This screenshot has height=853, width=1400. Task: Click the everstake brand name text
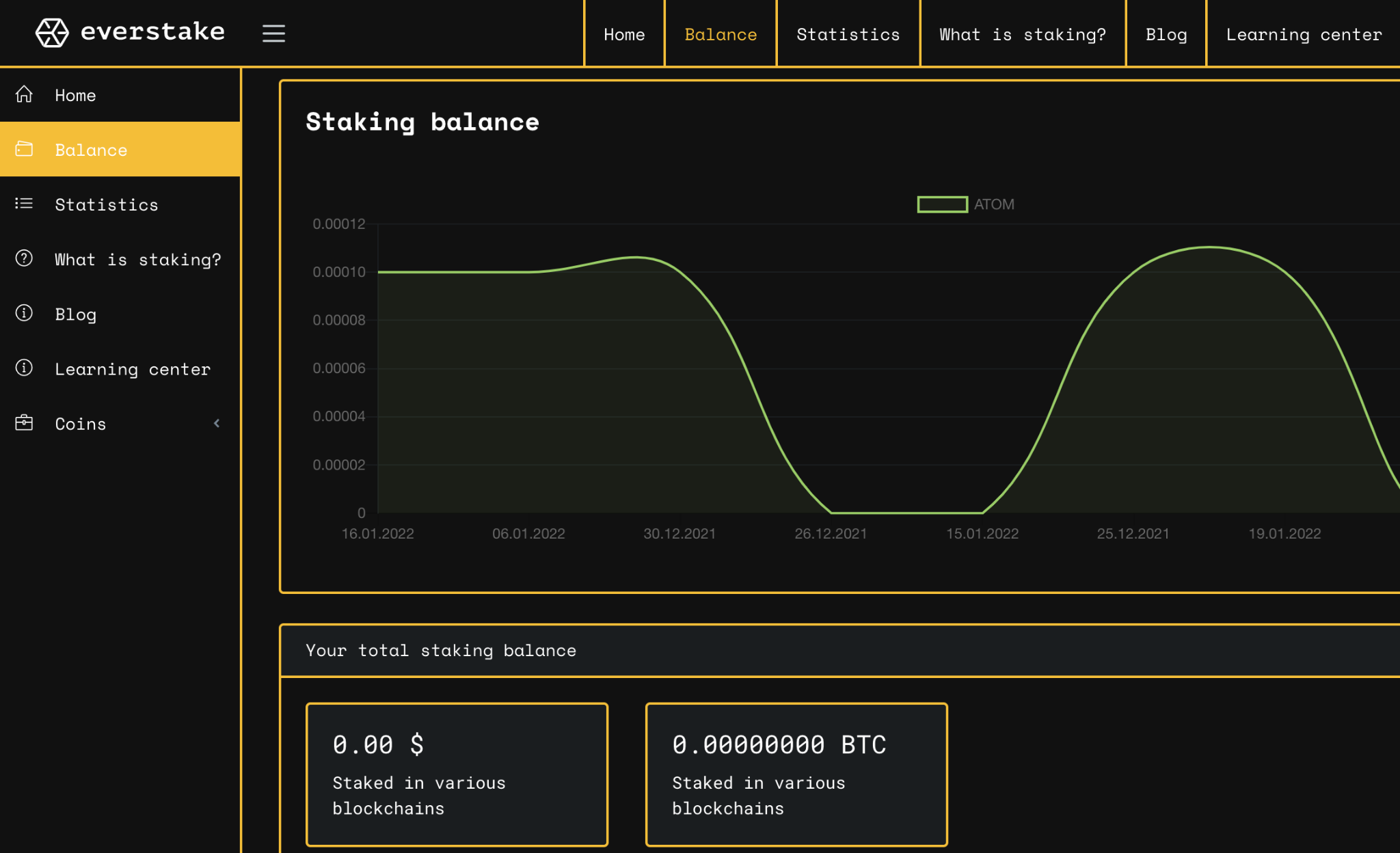[152, 32]
